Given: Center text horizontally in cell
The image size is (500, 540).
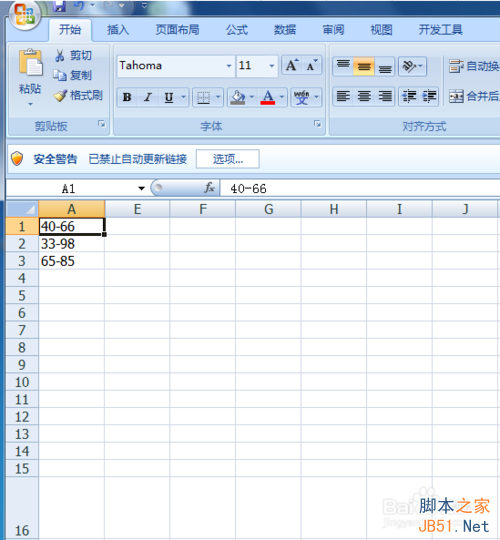Looking at the screenshot, I should click(x=364, y=96).
